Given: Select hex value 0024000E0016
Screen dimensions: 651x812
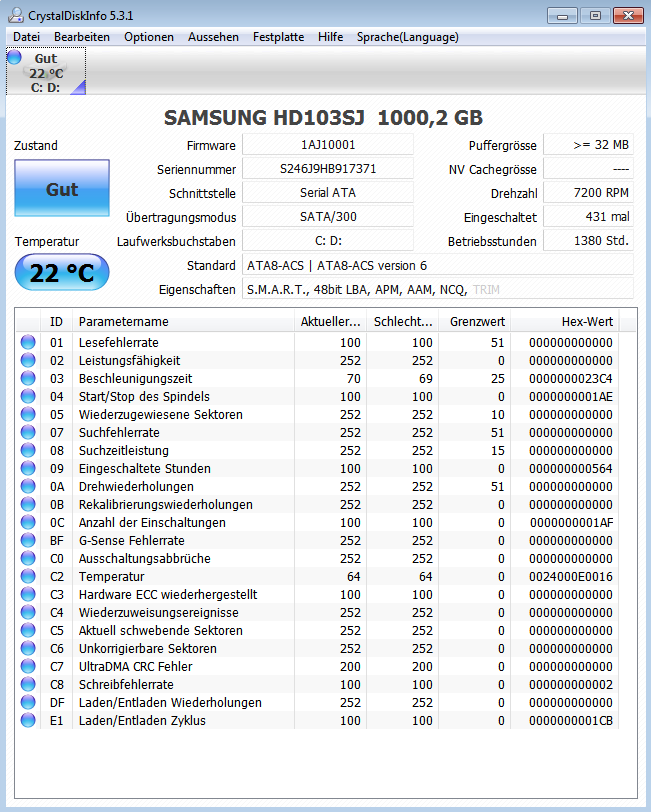Looking at the screenshot, I should (x=571, y=576).
